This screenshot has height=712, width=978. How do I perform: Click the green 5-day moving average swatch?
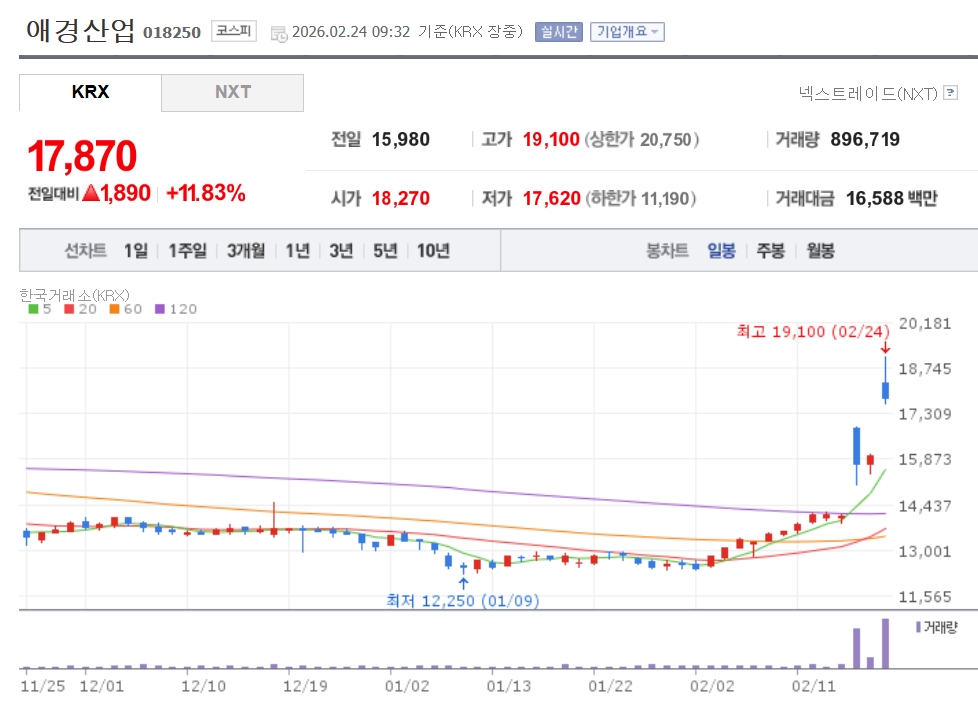[33, 309]
